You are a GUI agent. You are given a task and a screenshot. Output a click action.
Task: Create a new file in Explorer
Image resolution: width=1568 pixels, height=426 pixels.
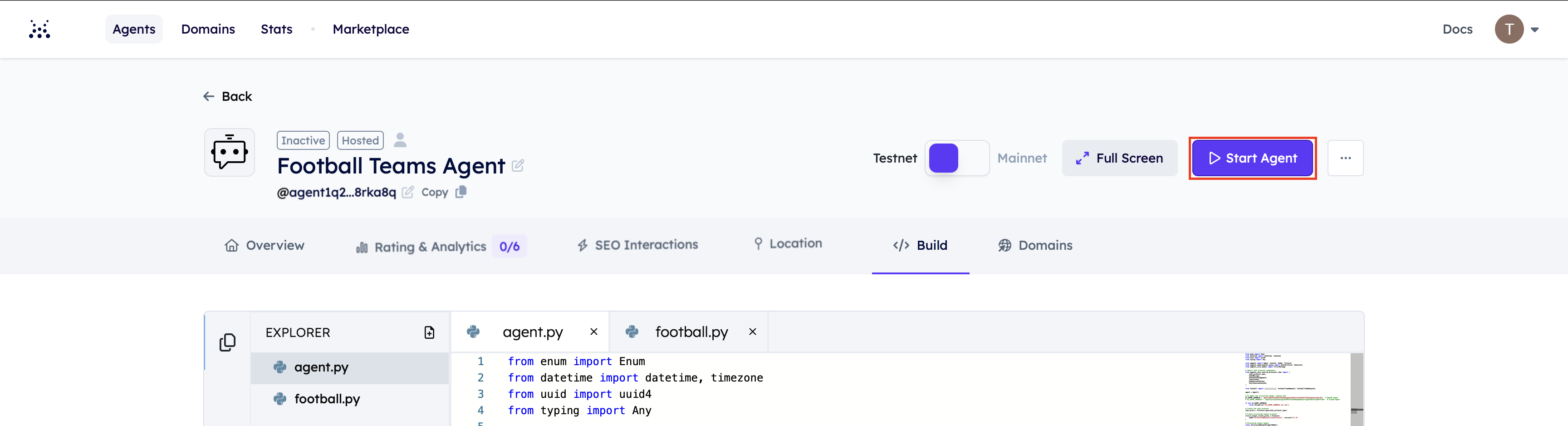tap(429, 332)
